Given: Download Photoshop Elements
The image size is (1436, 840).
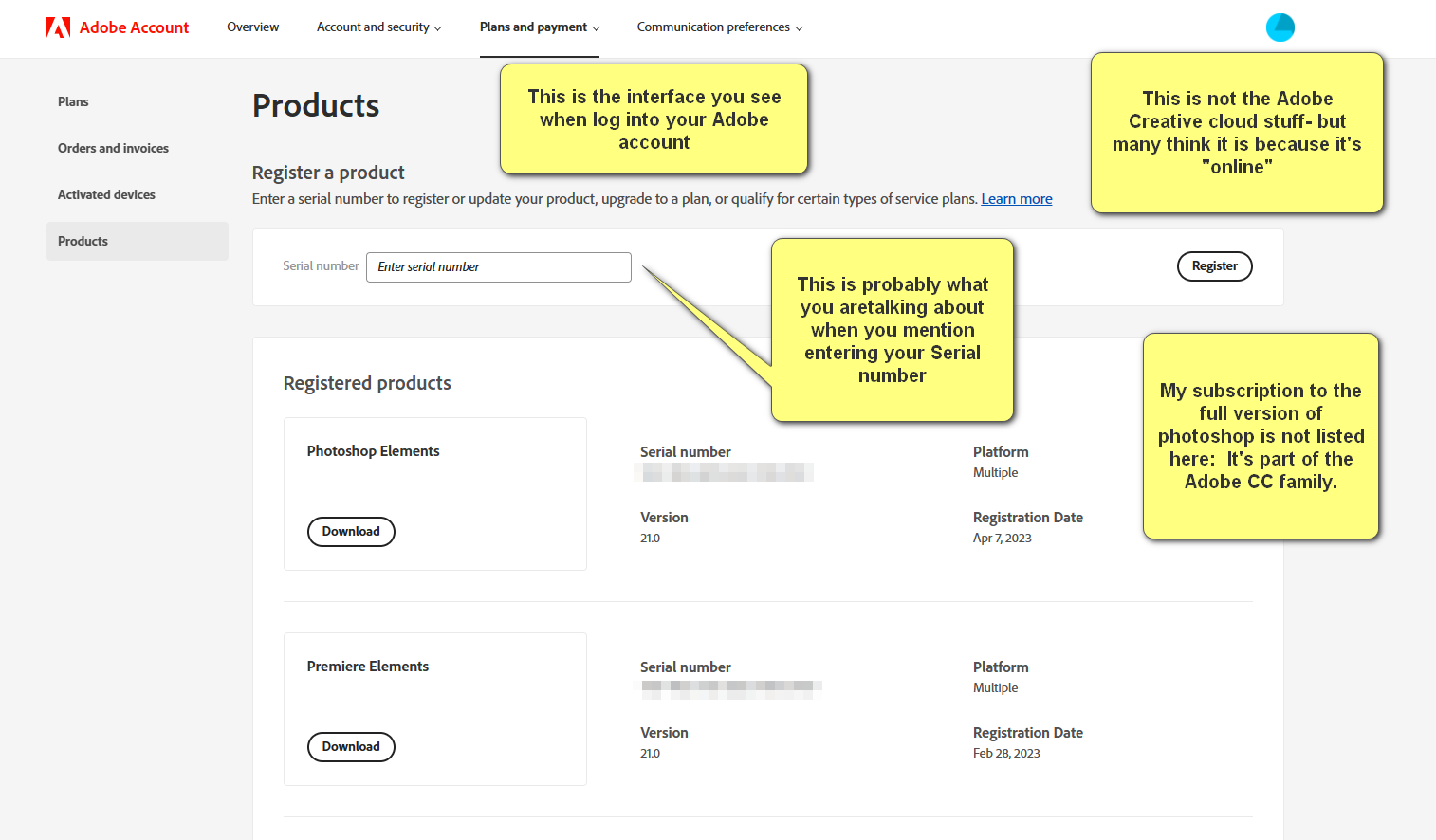Looking at the screenshot, I should [x=351, y=532].
